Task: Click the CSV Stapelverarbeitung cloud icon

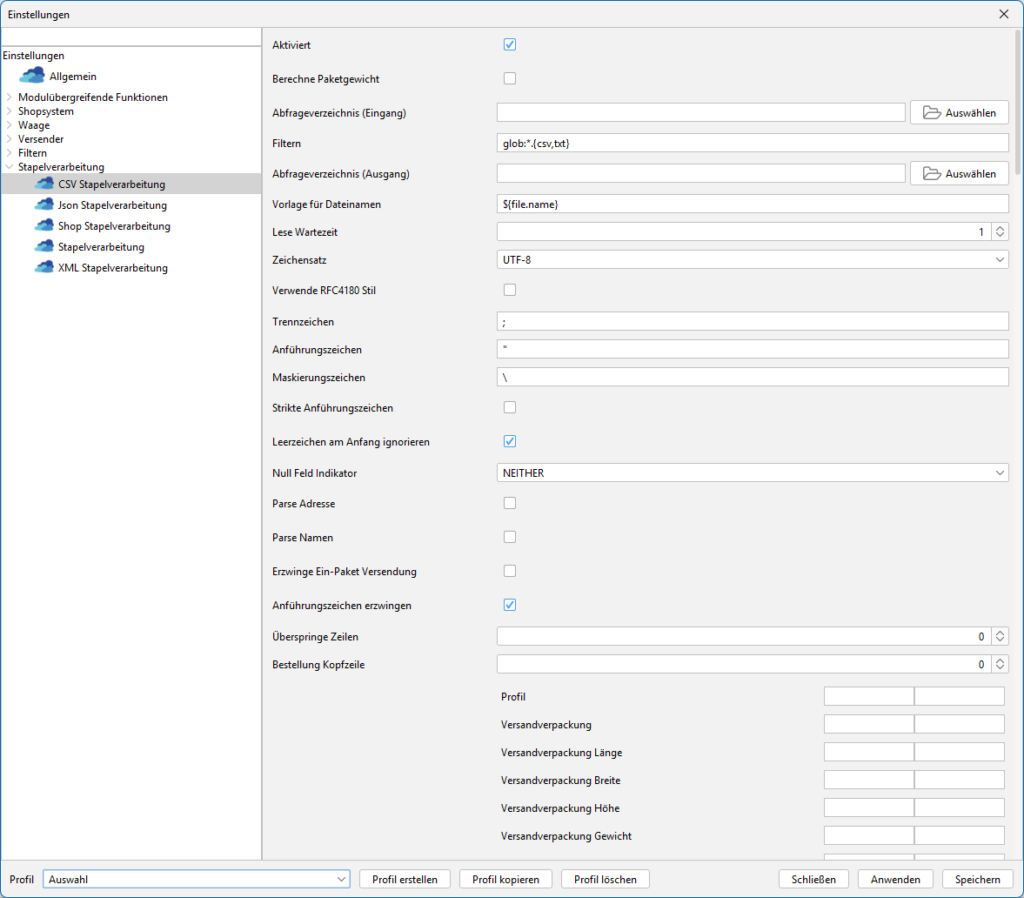Action: [x=43, y=184]
